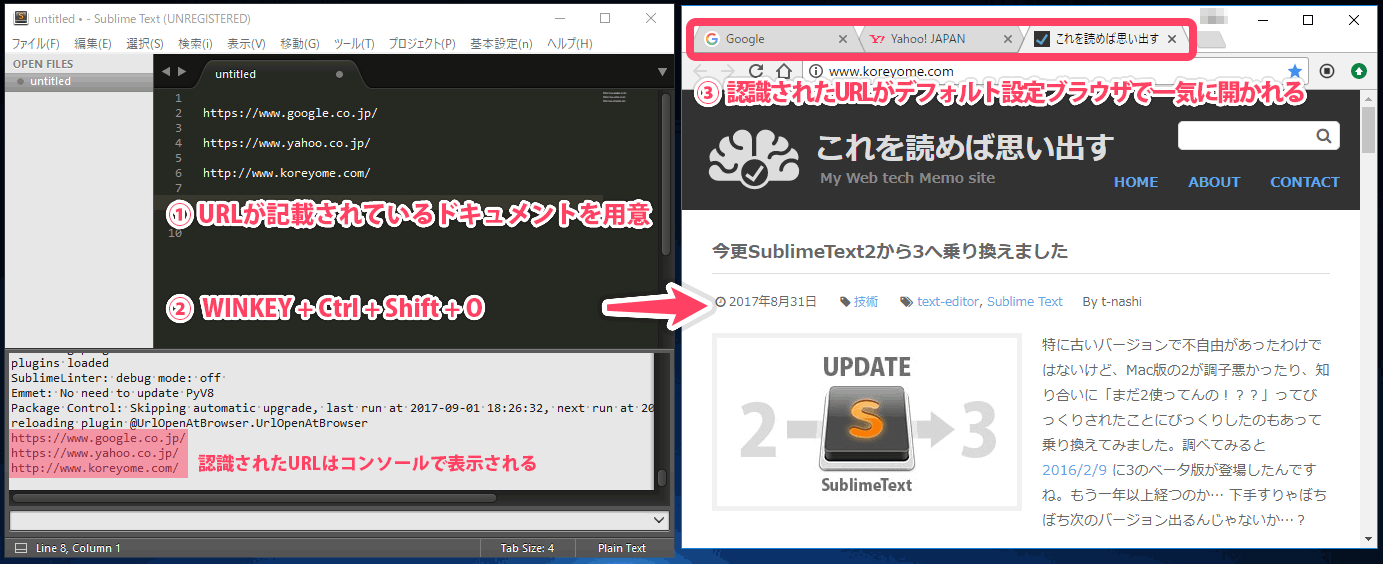Open a new browser tab
This screenshot has width=1383, height=564.
[x=1211, y=40]
